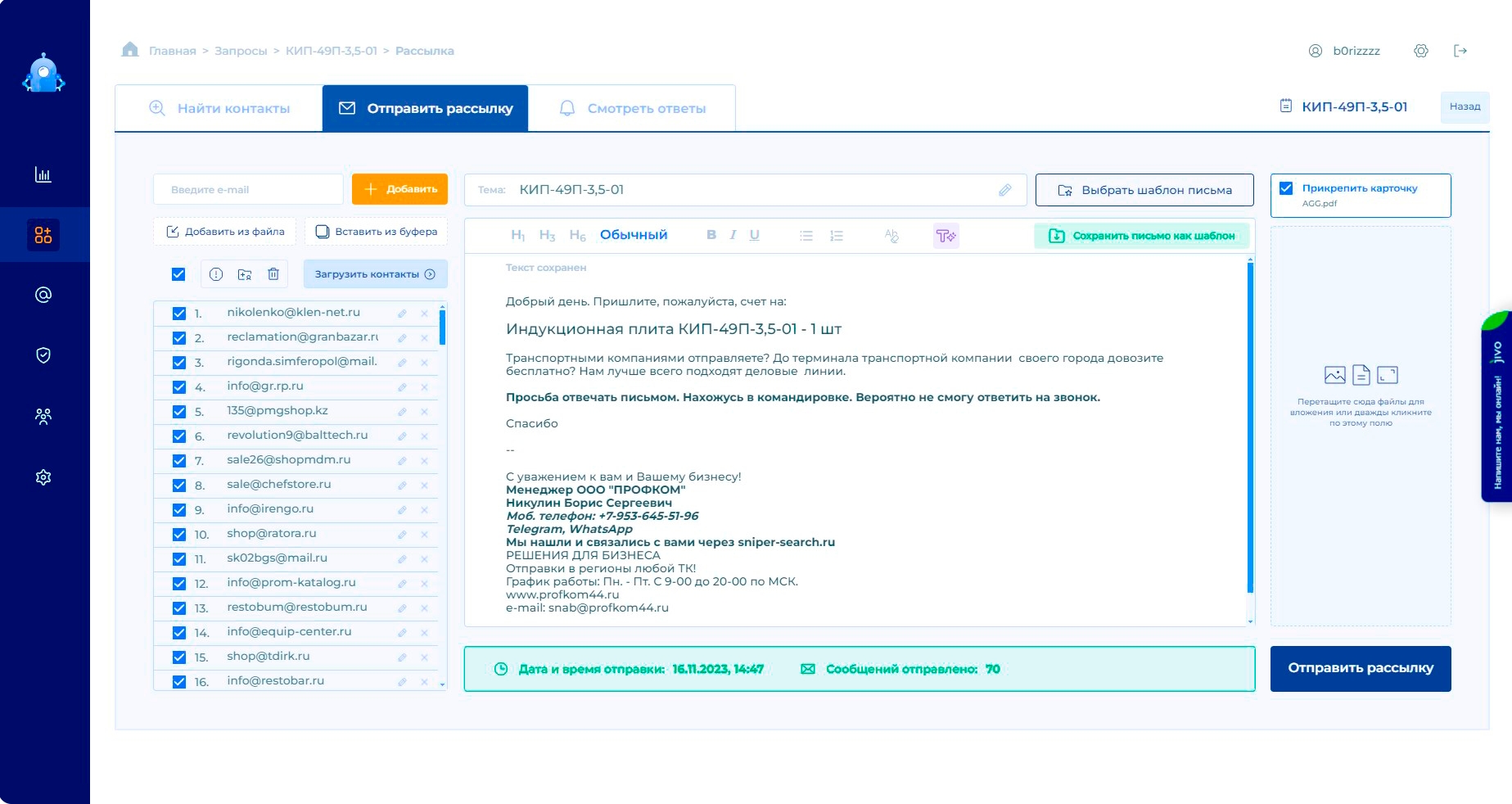The width and height of the screenshot is (1512, 804).
Task: Click the orange 'Добавить' button
Action: coord(399,189)
